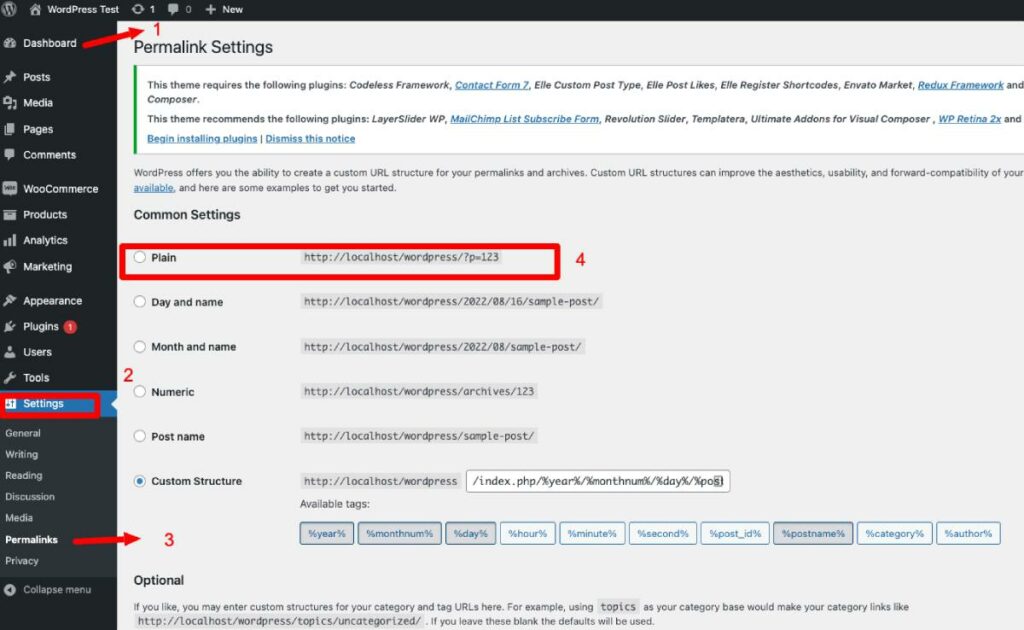
Task: Click the Pages icon in sidebar
Action: pyautogui.click(x=10, y=129)
